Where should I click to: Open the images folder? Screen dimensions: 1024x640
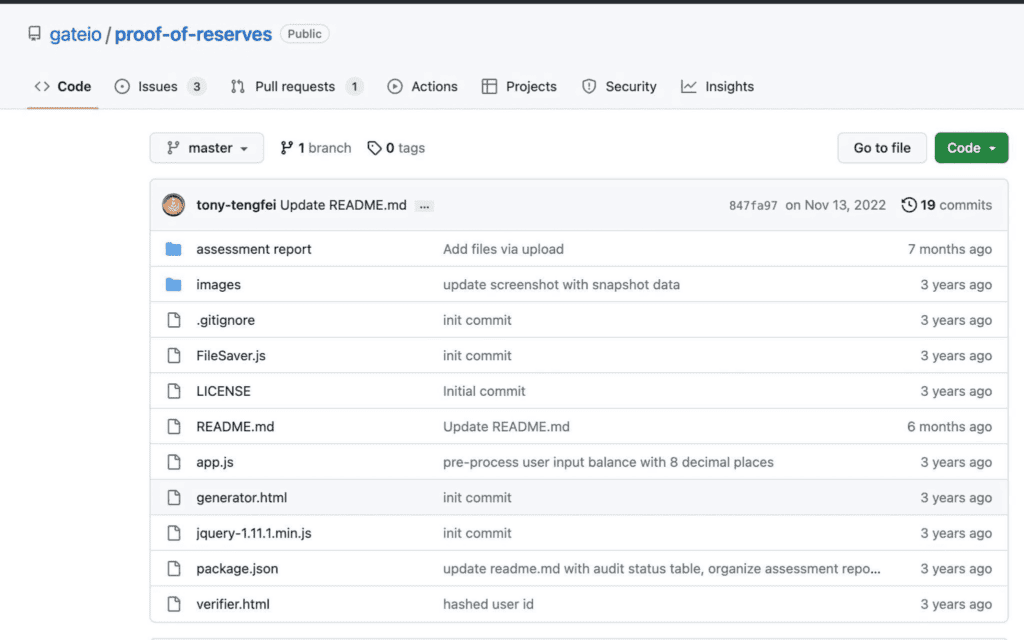218,285
